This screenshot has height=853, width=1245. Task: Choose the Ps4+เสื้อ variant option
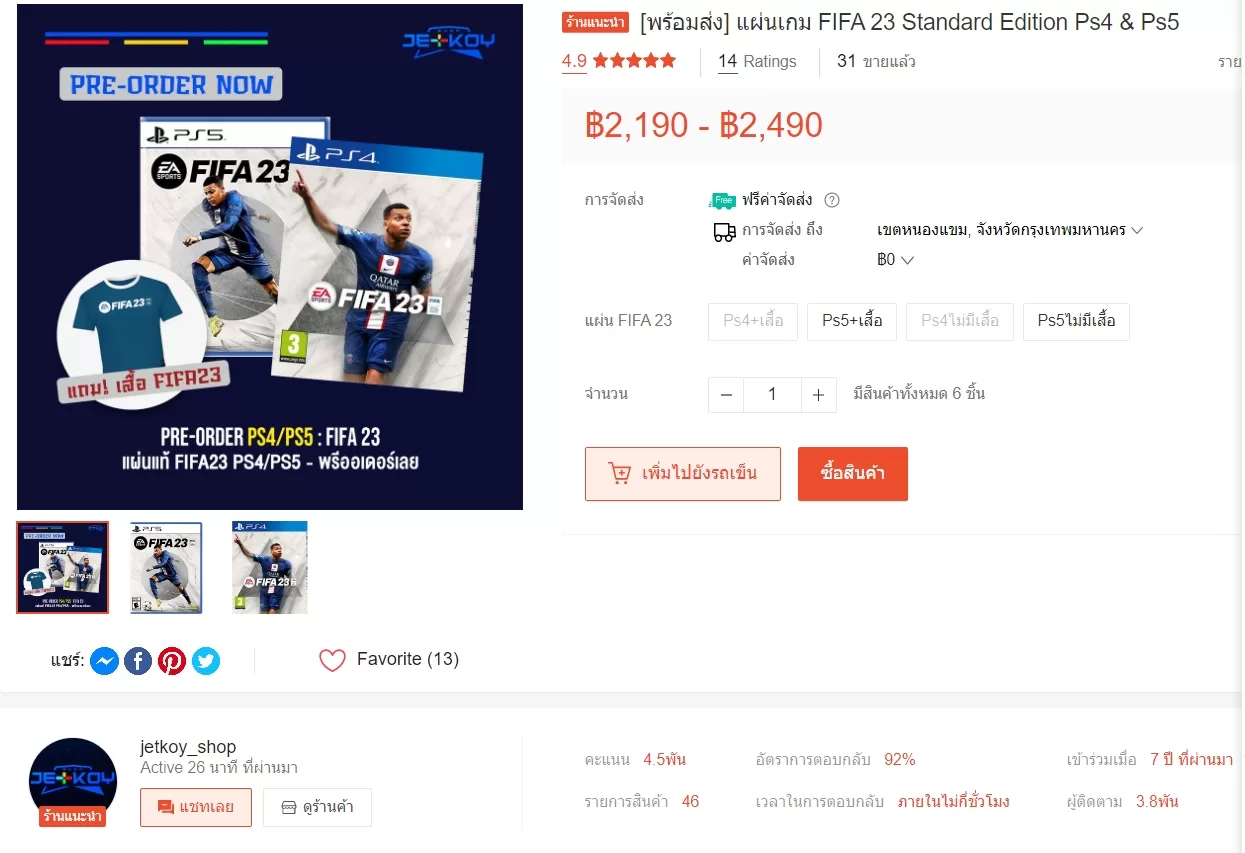(753, 321)
